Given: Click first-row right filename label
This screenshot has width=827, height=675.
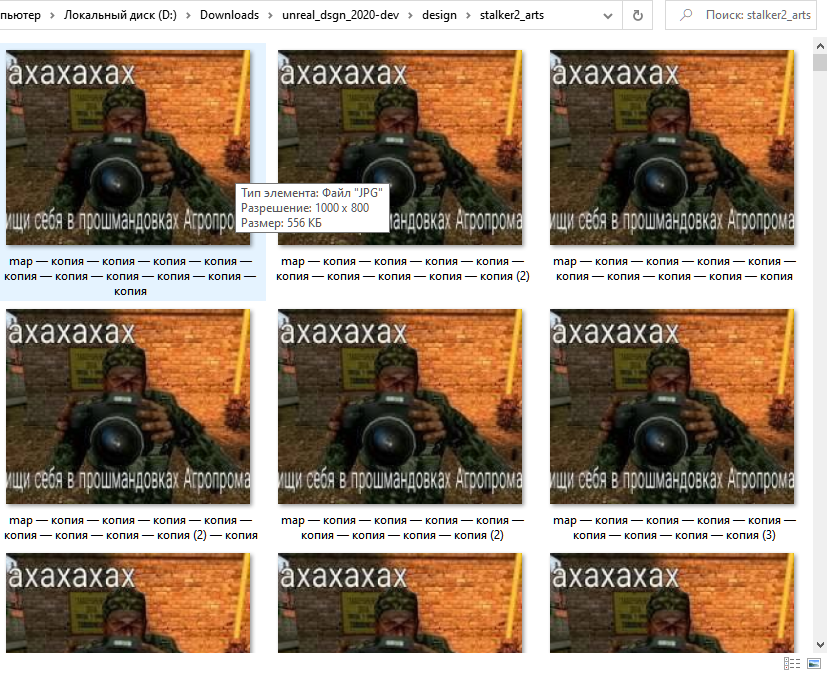Looking at the screenshot, I should pos(674,268).
